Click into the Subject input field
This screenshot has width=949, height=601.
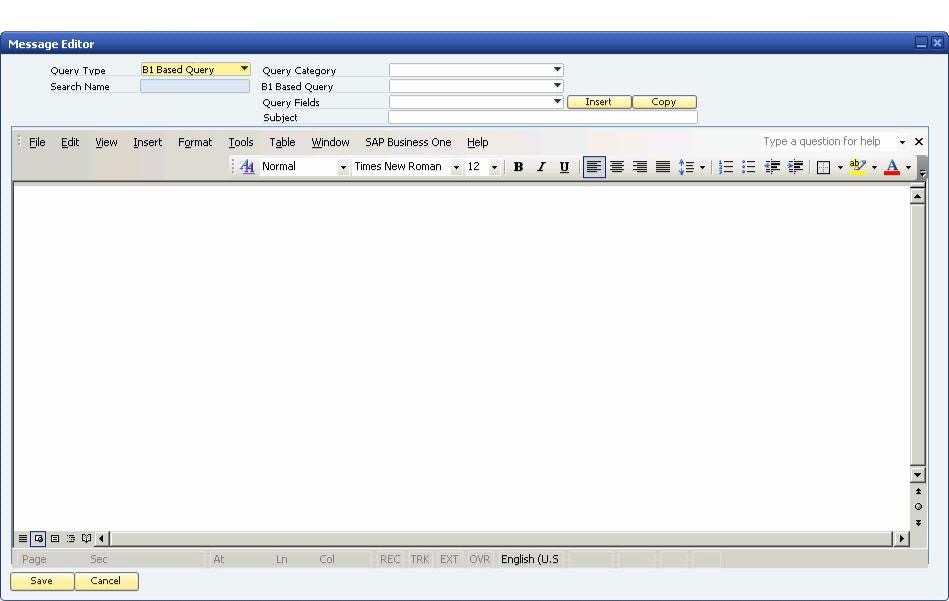tap(542, 117)
